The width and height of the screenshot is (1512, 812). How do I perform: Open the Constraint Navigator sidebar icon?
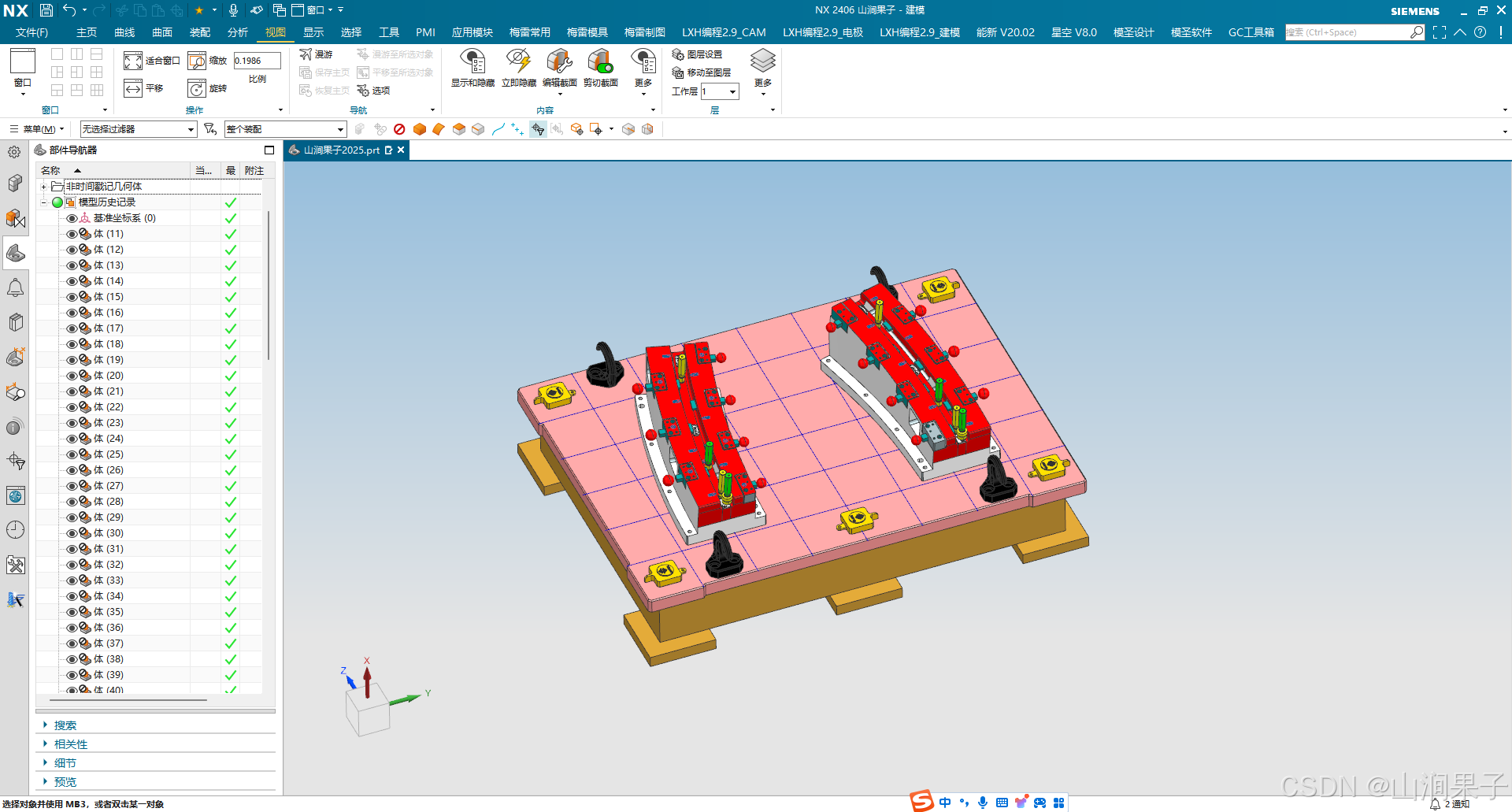point(16,218)
